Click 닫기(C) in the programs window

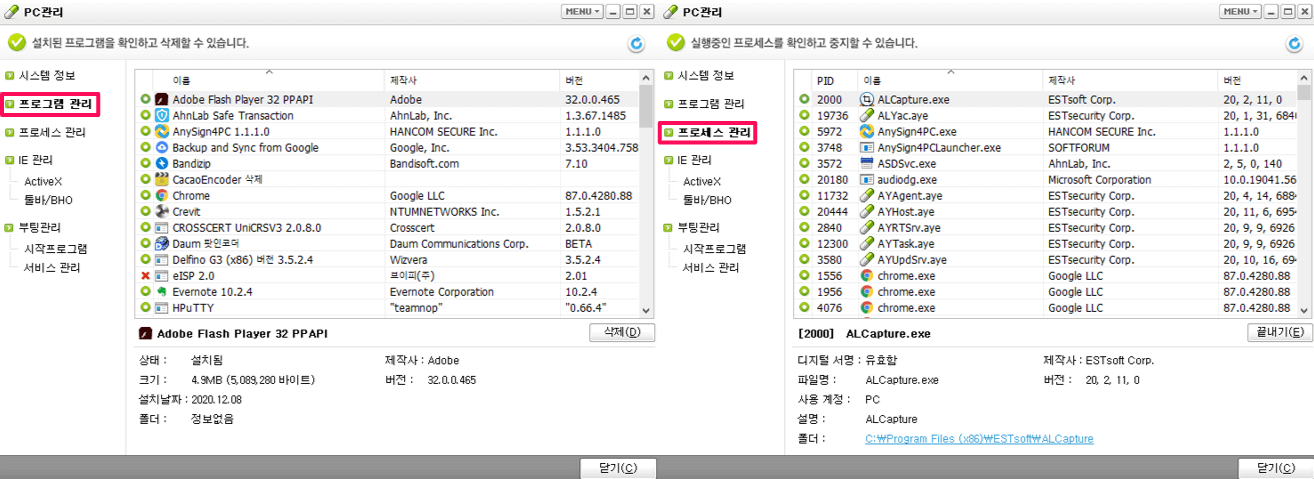(618, 468)
